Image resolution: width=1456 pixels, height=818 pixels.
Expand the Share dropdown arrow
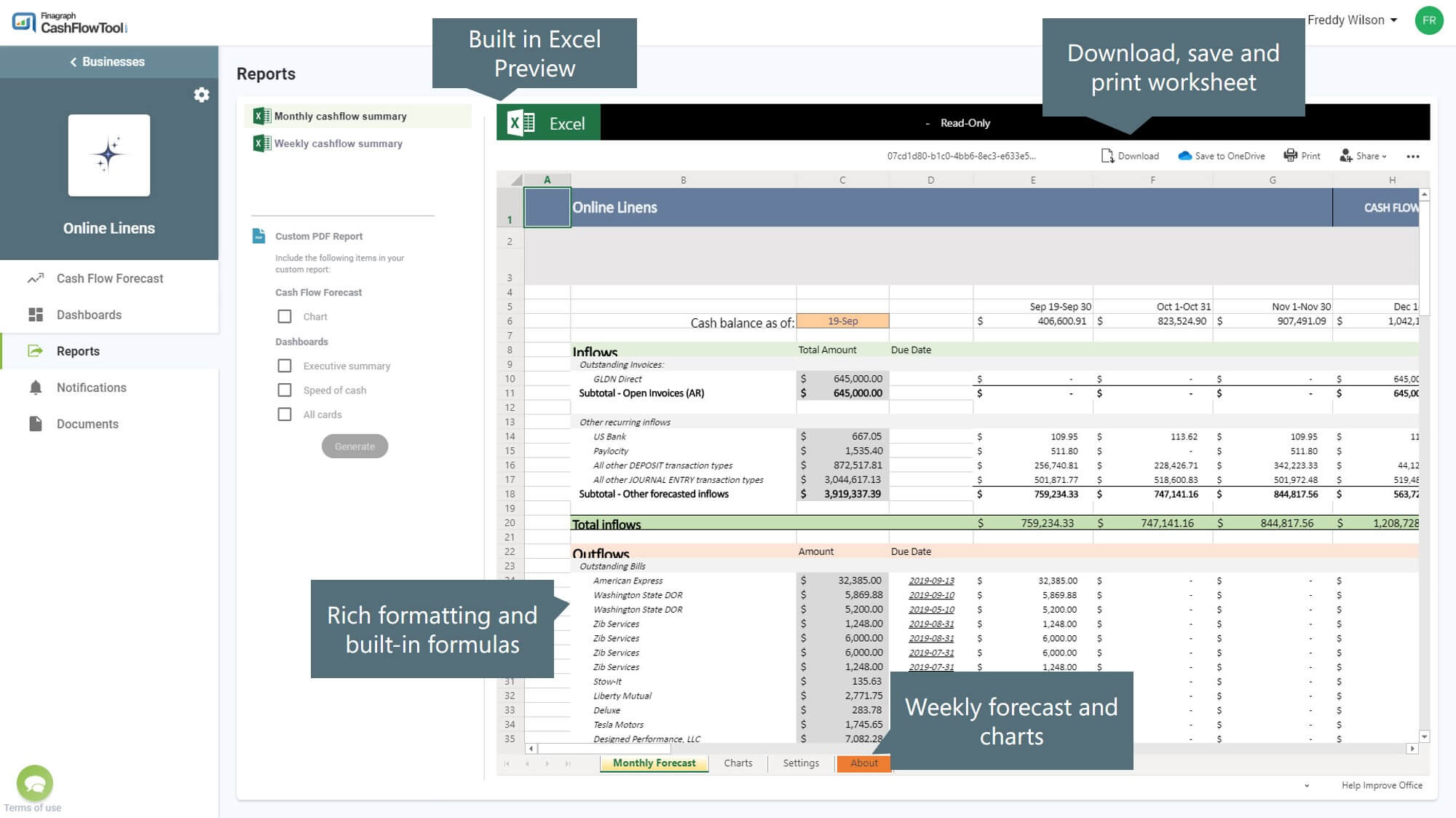[1384, 157]
